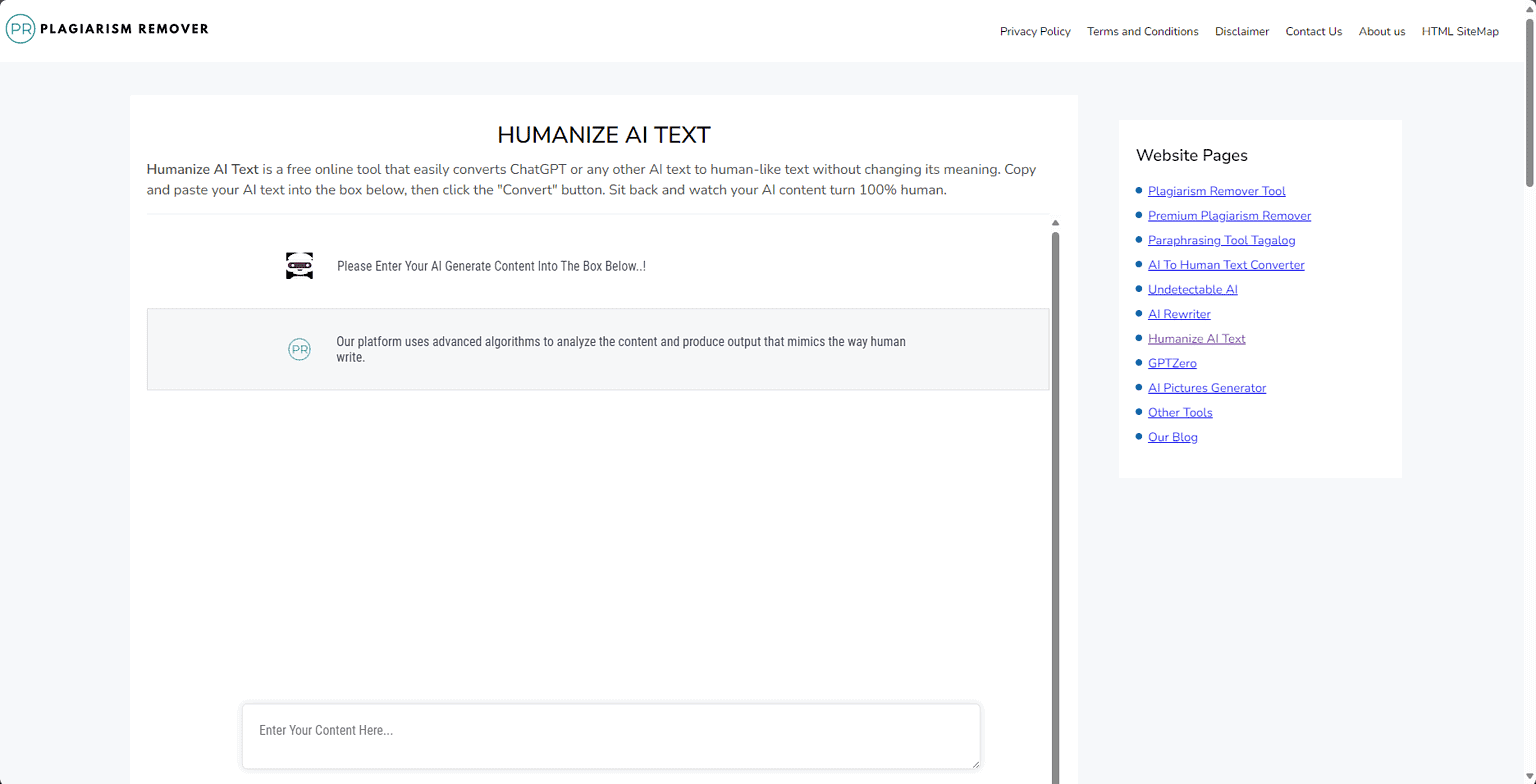Click the robot icon above the prompt text
Screen dimensions: 1536x784
(298, 265)
